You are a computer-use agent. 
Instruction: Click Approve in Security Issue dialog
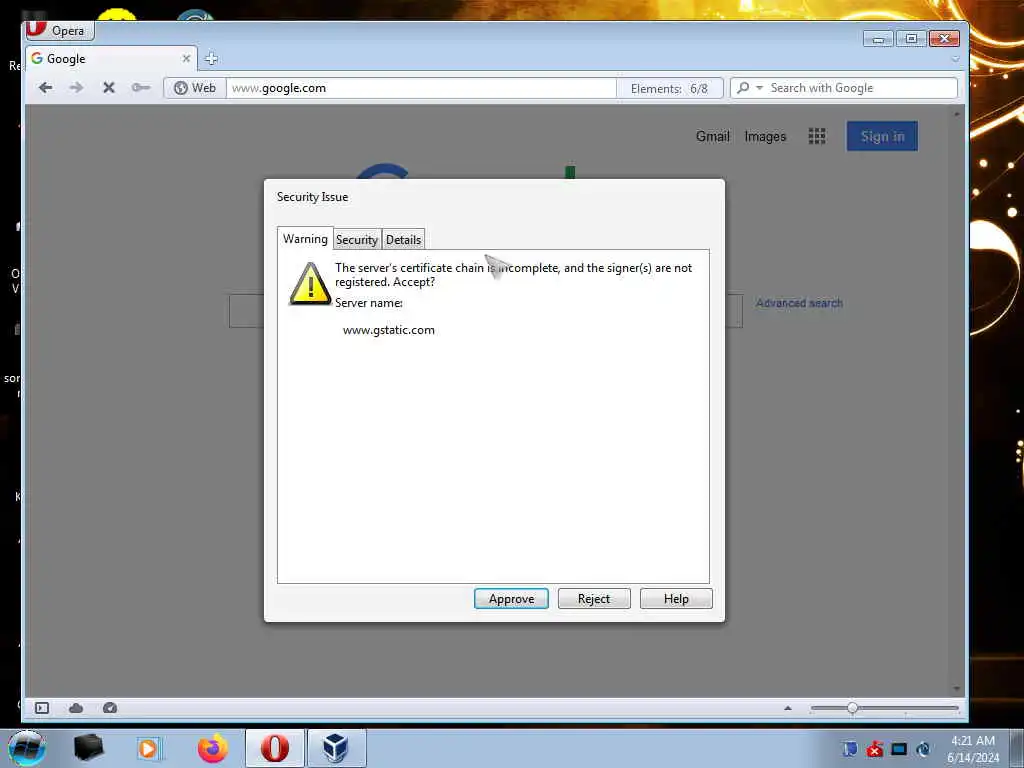click(511, 598)
